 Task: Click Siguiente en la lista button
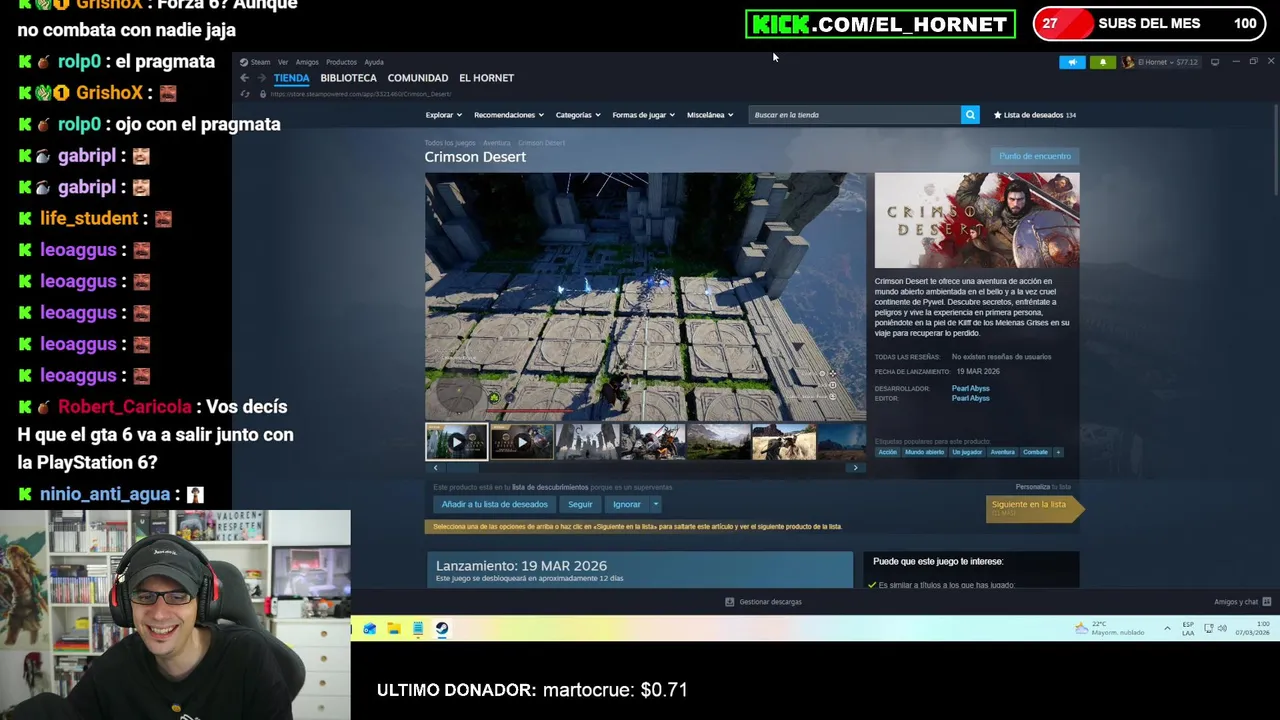click(x=1033, y=508)
